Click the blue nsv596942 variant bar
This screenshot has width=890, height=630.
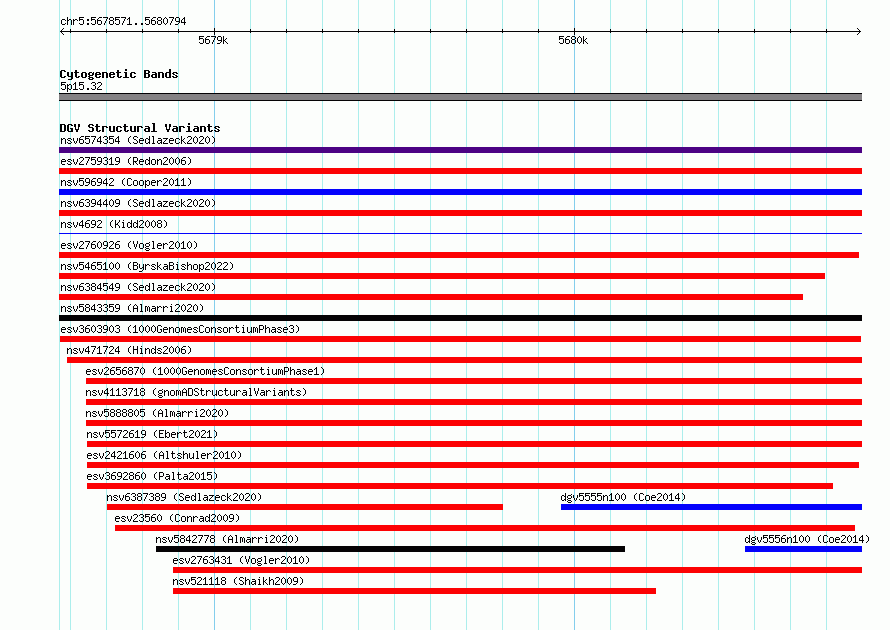click(x=460, y=192)
